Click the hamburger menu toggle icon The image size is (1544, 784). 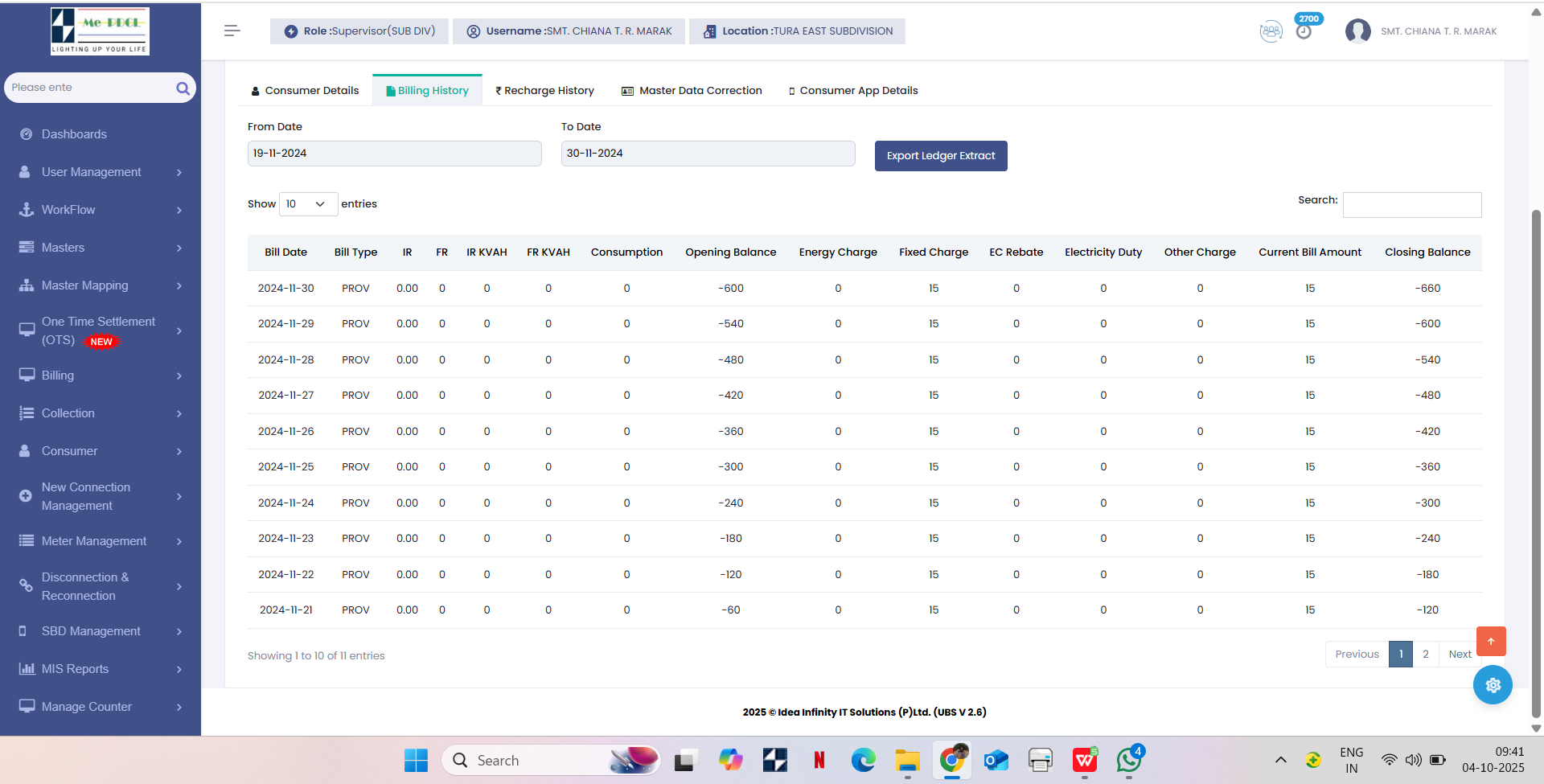[232, 31]
